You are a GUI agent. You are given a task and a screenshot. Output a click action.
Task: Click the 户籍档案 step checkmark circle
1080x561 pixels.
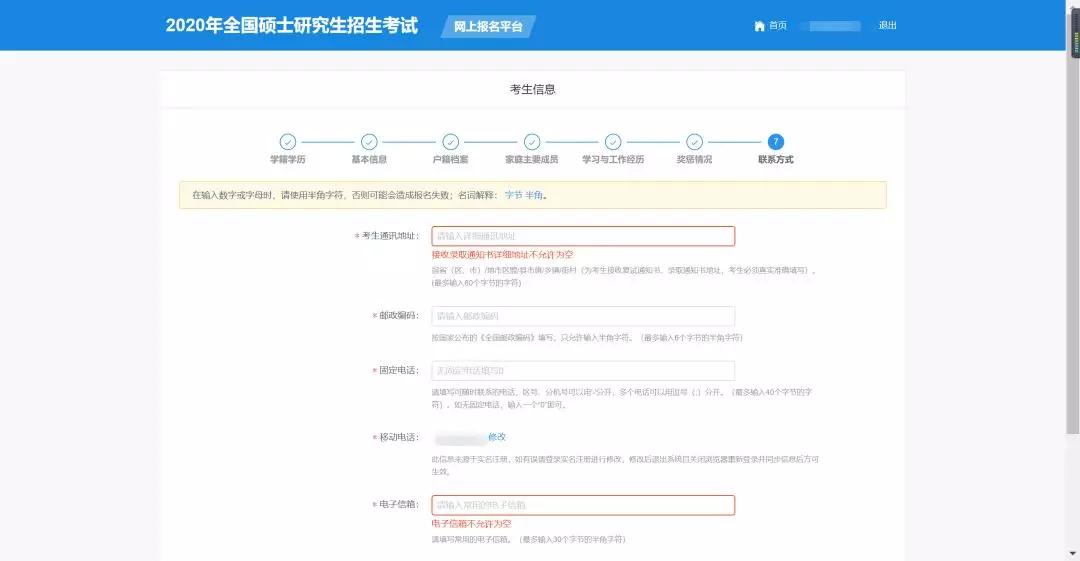450,141
